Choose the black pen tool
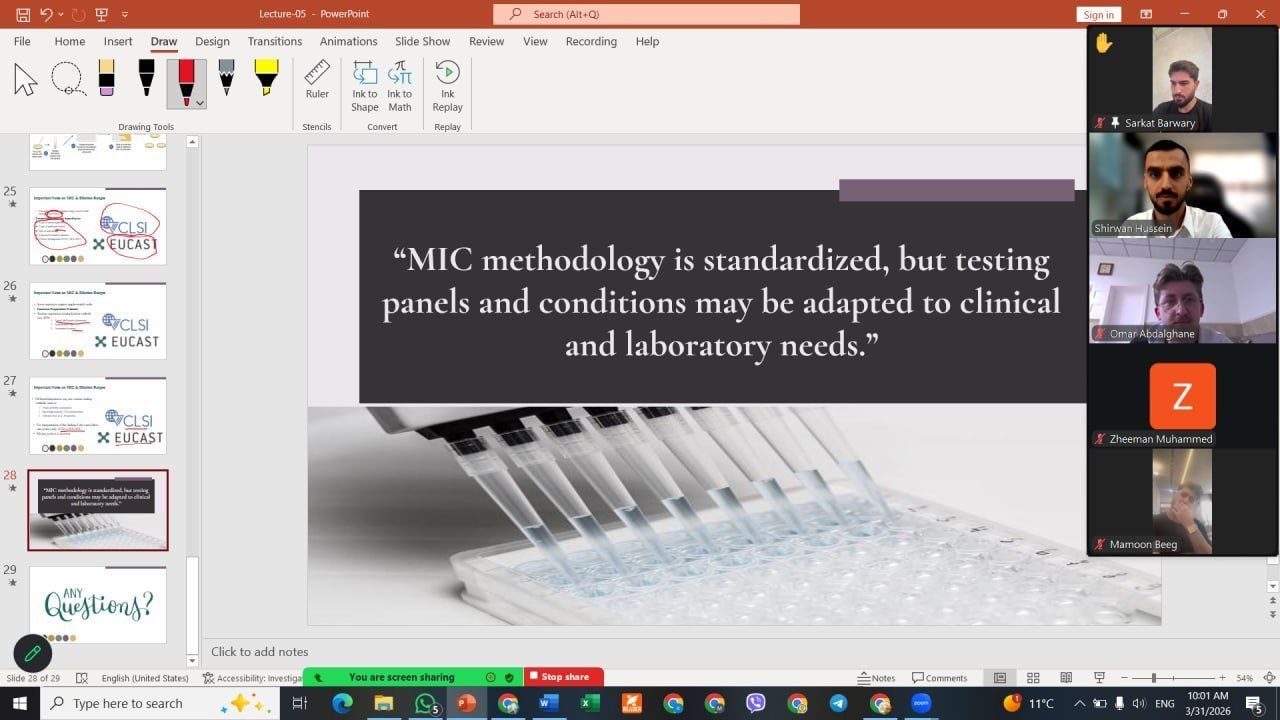The height and width of the screenshot is (720, 1280). tap(146, 79)
